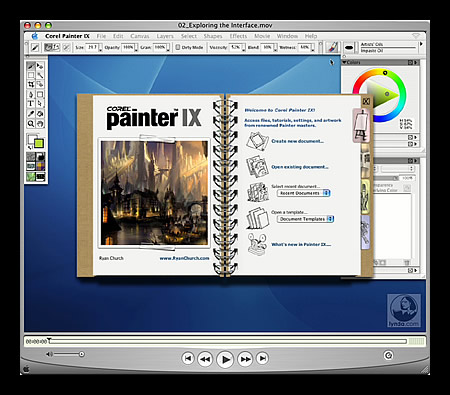Open the Pattern selector in the toolbox
This screenshot has width=450, height=395.
coord(31,166)
